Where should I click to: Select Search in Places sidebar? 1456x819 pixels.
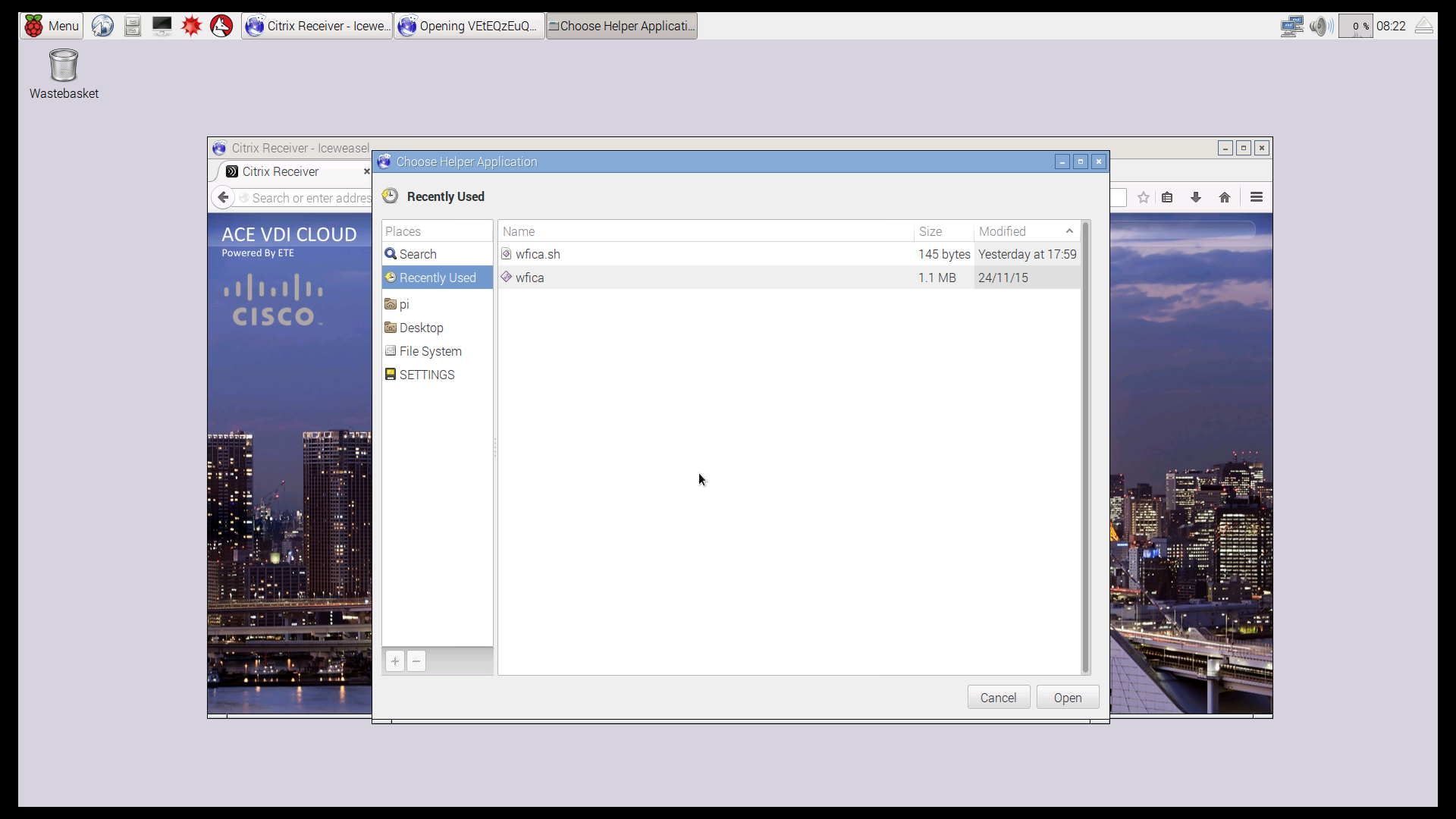click(x=418, y=254)
